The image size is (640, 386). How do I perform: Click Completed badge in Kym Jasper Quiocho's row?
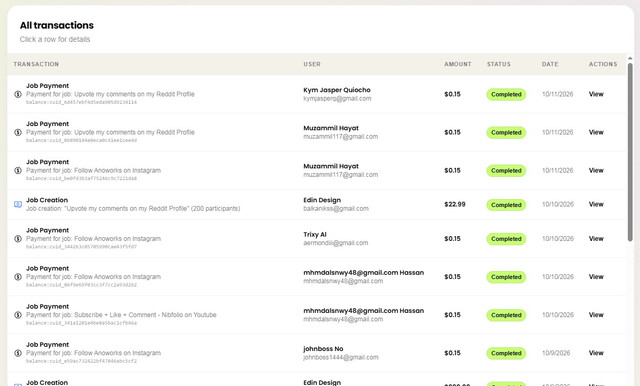point(506,95)
